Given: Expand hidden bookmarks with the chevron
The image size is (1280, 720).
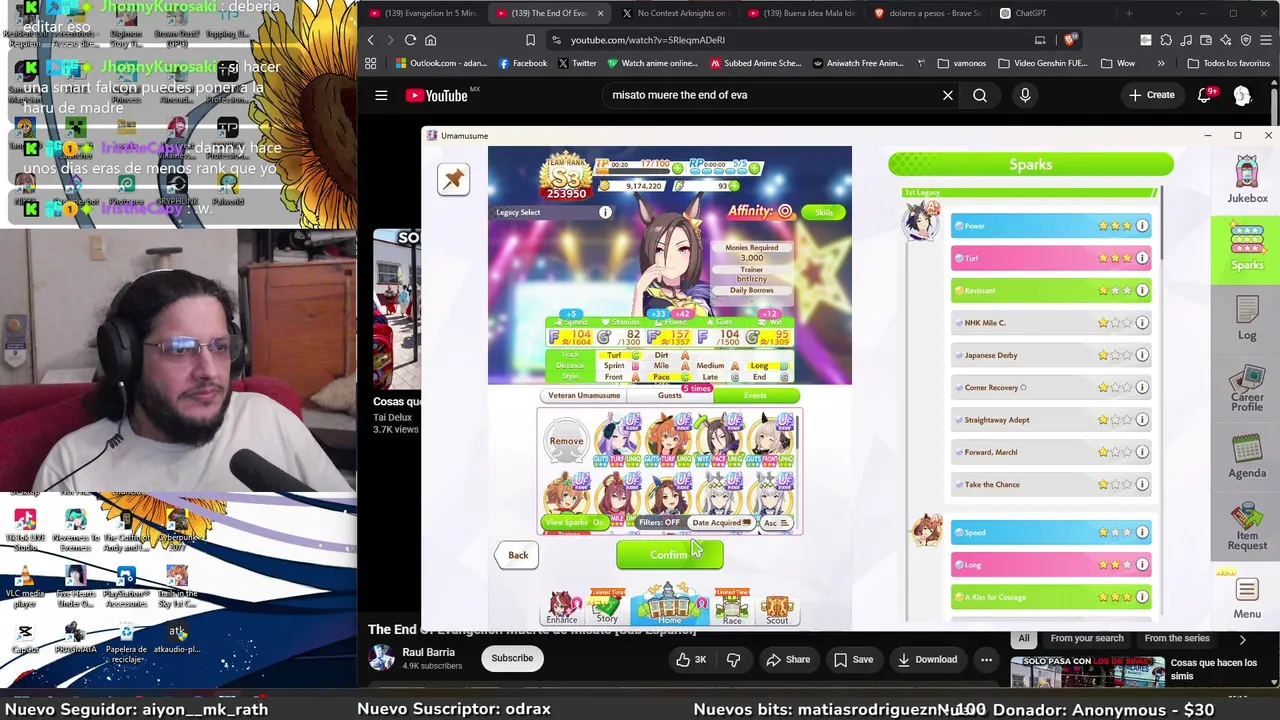Looking at the screenshot, I should pos(1161,63).
